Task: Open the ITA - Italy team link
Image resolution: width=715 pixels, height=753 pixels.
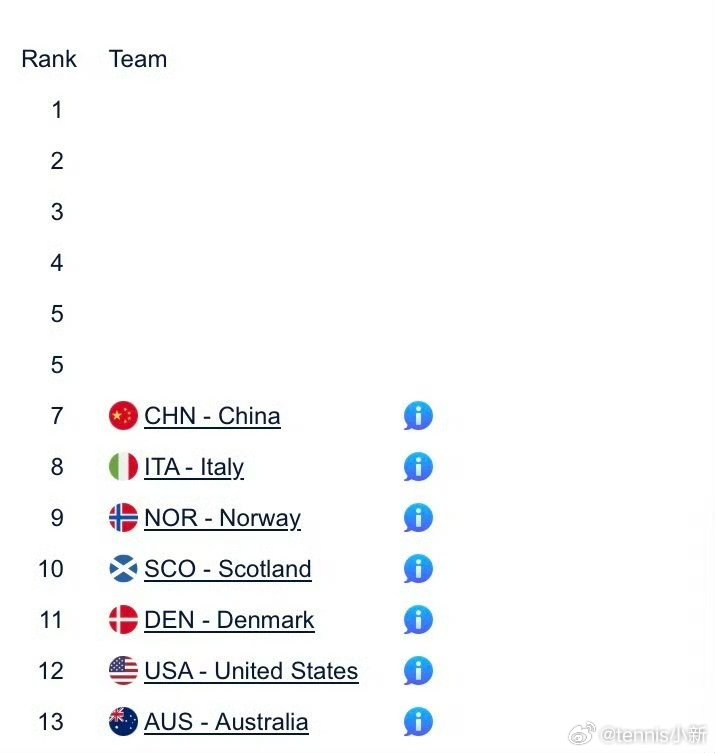Action: click(194, 467)
